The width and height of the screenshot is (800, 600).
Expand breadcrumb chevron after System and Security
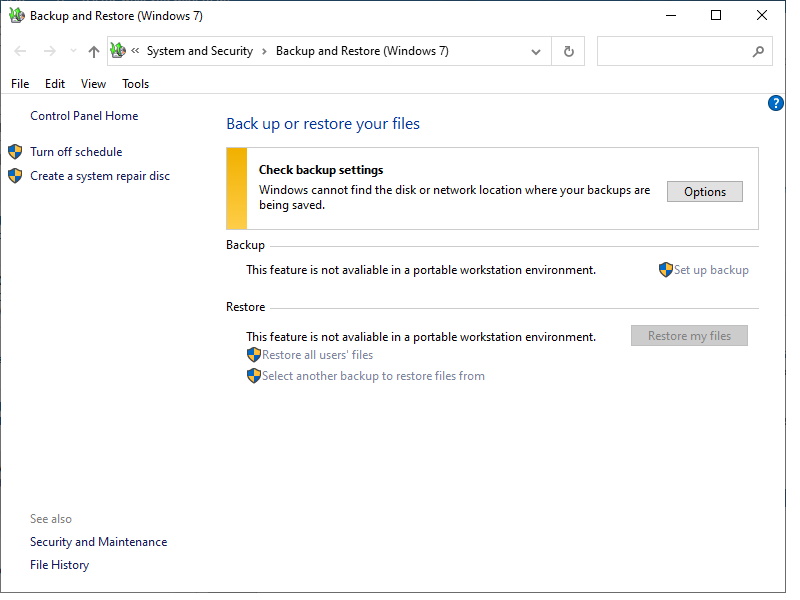pos(264,52)
